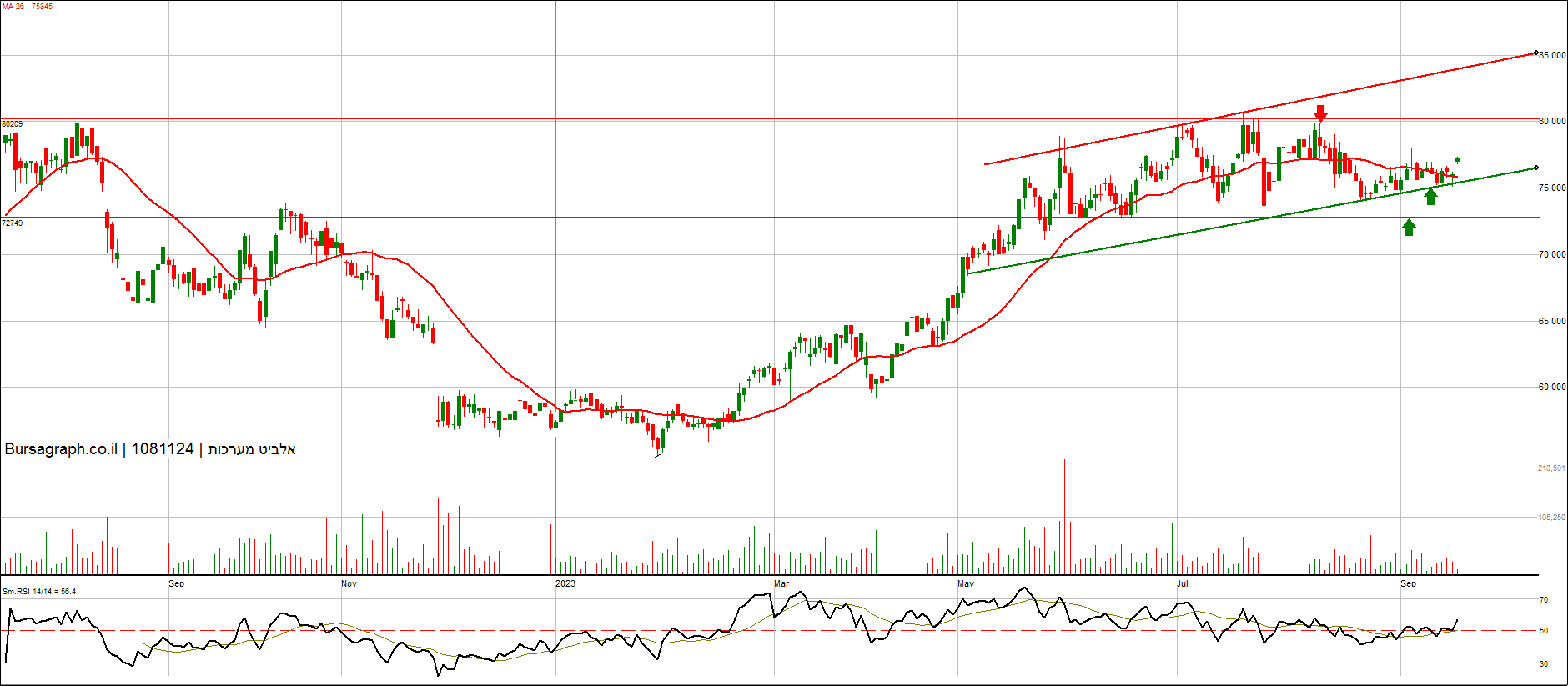Click the tallest red volume spike bar
Viewport: 1568px width, 686px height.
pyautogui.click(x=1064, y=517)
